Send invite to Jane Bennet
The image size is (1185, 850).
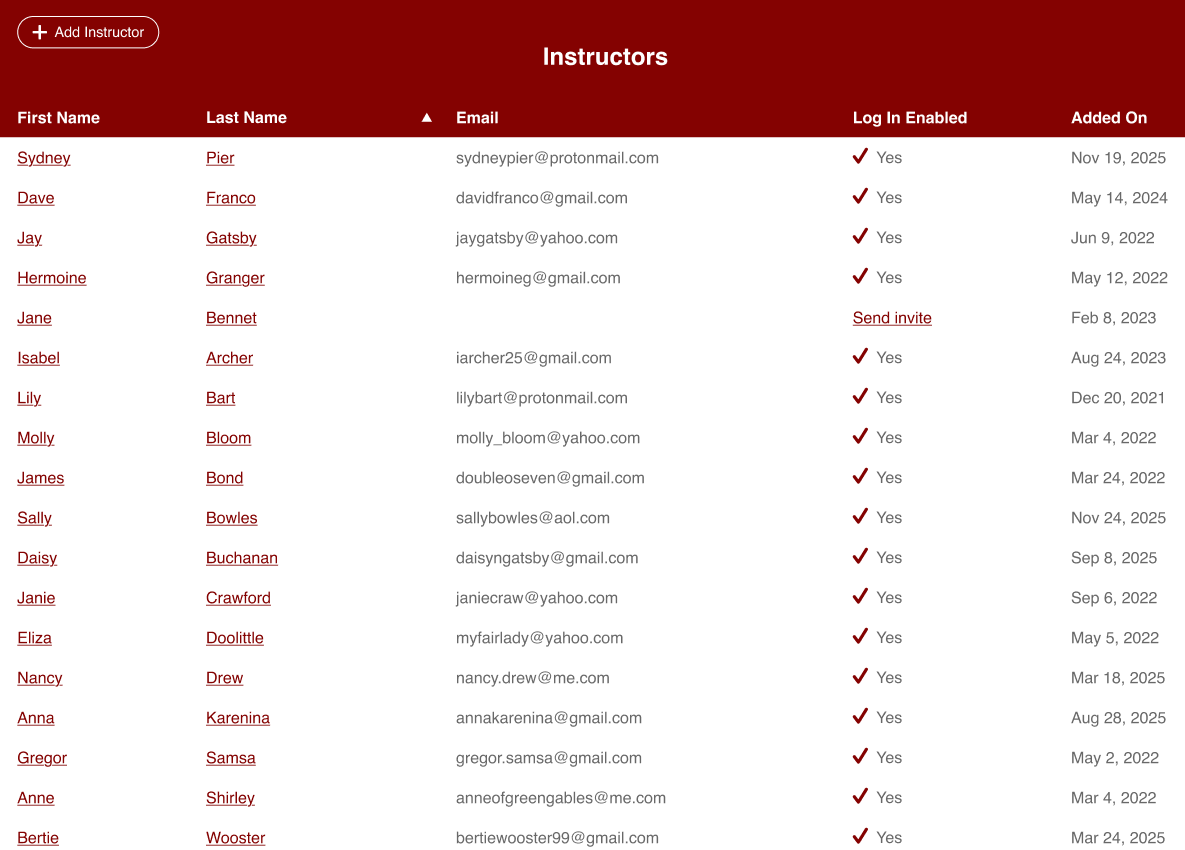tap(891, 317)
